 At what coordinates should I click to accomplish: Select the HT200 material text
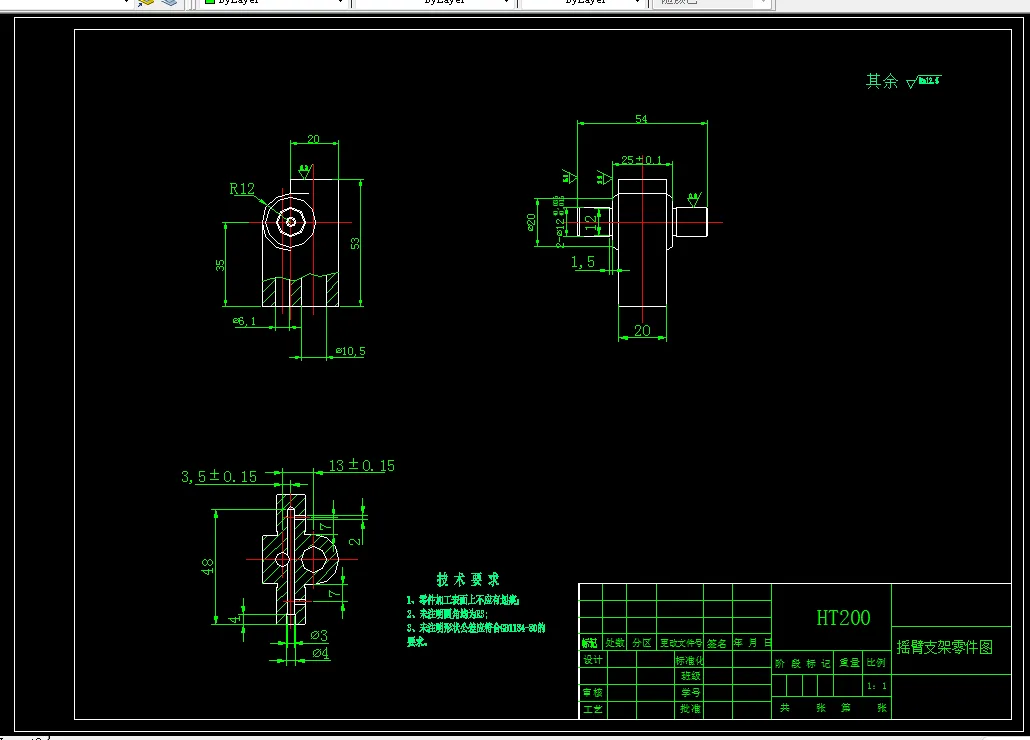[x=843, y=618]
